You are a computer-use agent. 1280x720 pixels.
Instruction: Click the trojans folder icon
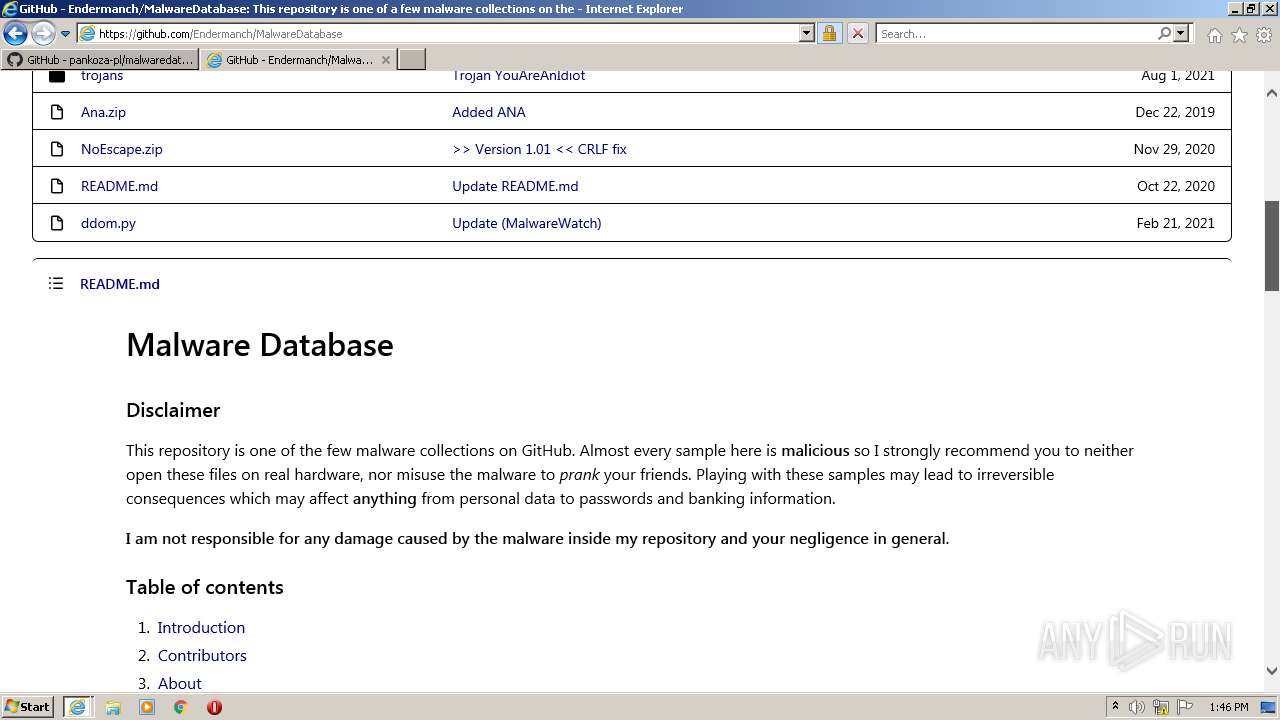click(57, 76)
